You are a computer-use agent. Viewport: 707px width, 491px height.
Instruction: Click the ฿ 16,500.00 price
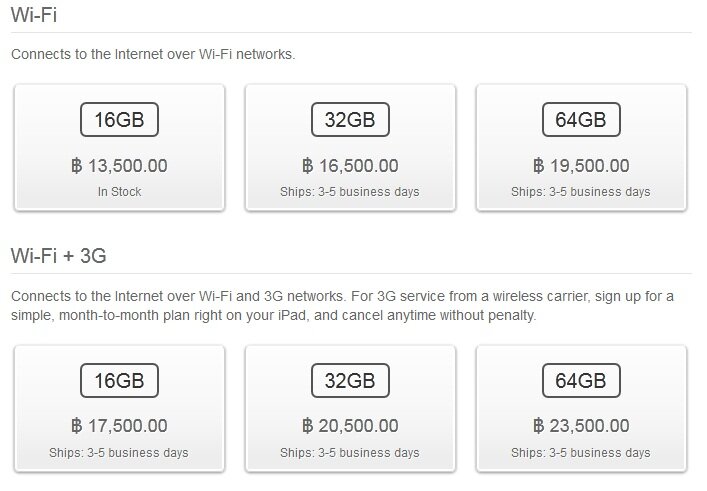pos(350,166)
